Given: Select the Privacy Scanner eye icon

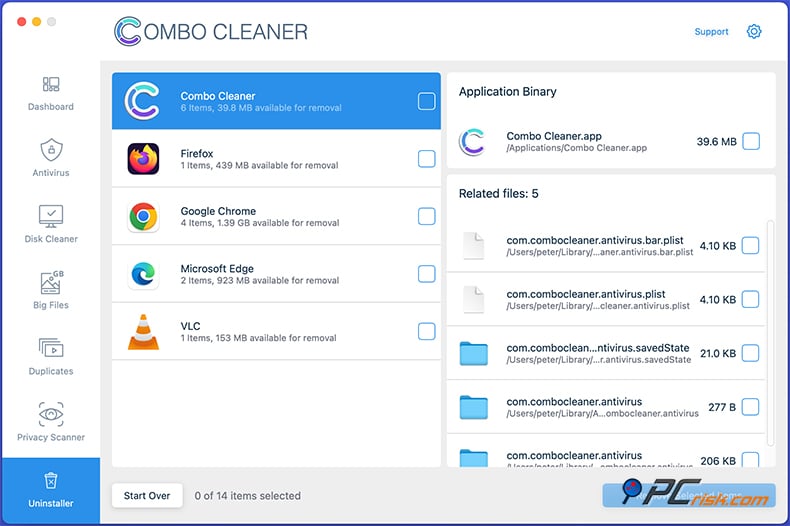Looking at the screenshot, I should point(51,414).
